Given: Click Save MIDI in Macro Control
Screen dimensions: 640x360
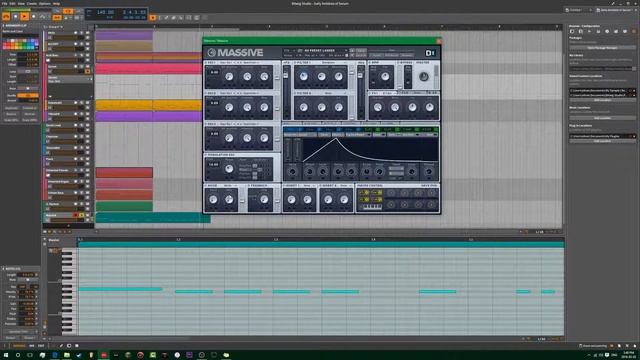Looking at the screenshot, I should (x=429, y=186).
